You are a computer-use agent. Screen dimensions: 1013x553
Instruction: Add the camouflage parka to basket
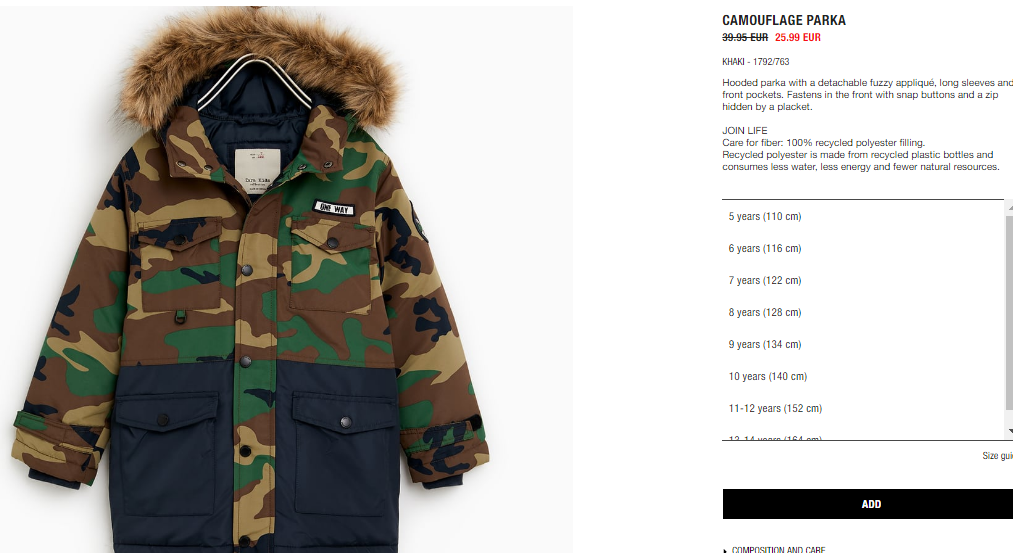[x=868, y=504]
